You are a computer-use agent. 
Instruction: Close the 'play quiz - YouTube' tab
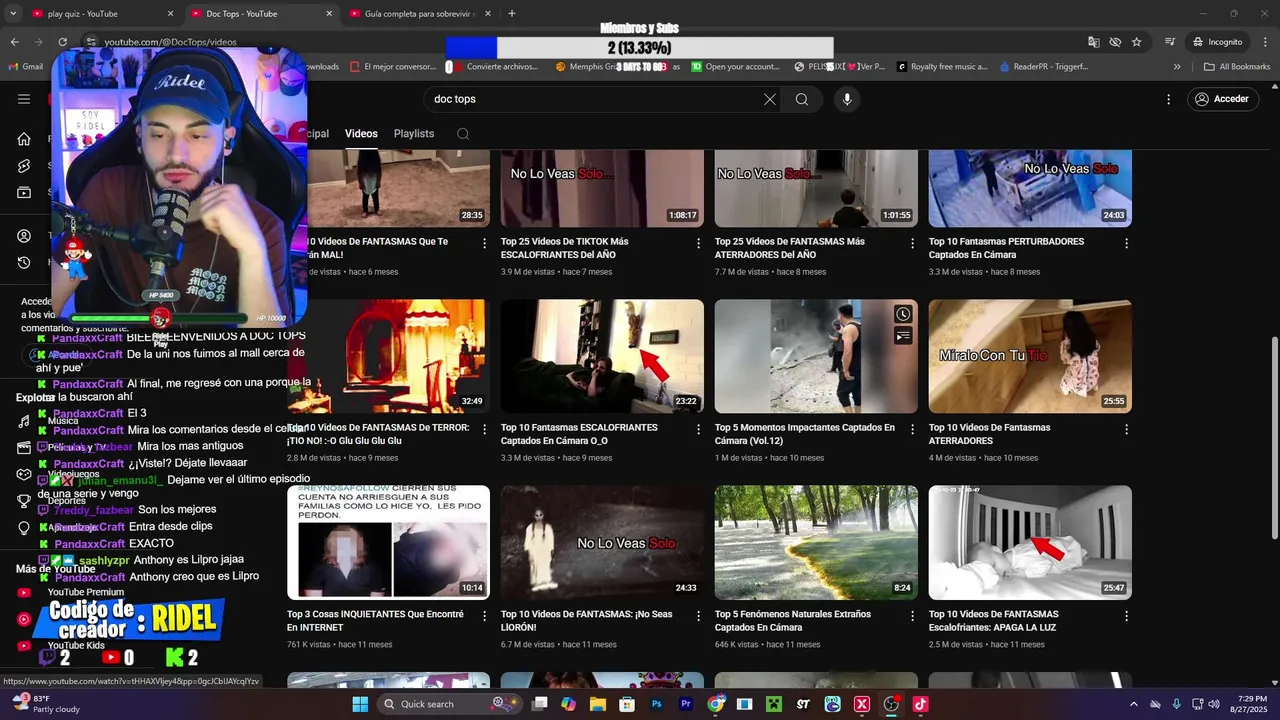point(170,14)
